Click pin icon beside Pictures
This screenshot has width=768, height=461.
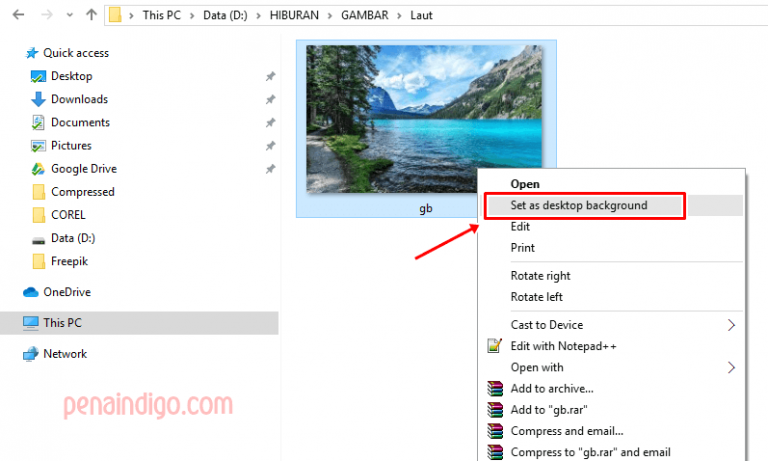pos(270,146)
